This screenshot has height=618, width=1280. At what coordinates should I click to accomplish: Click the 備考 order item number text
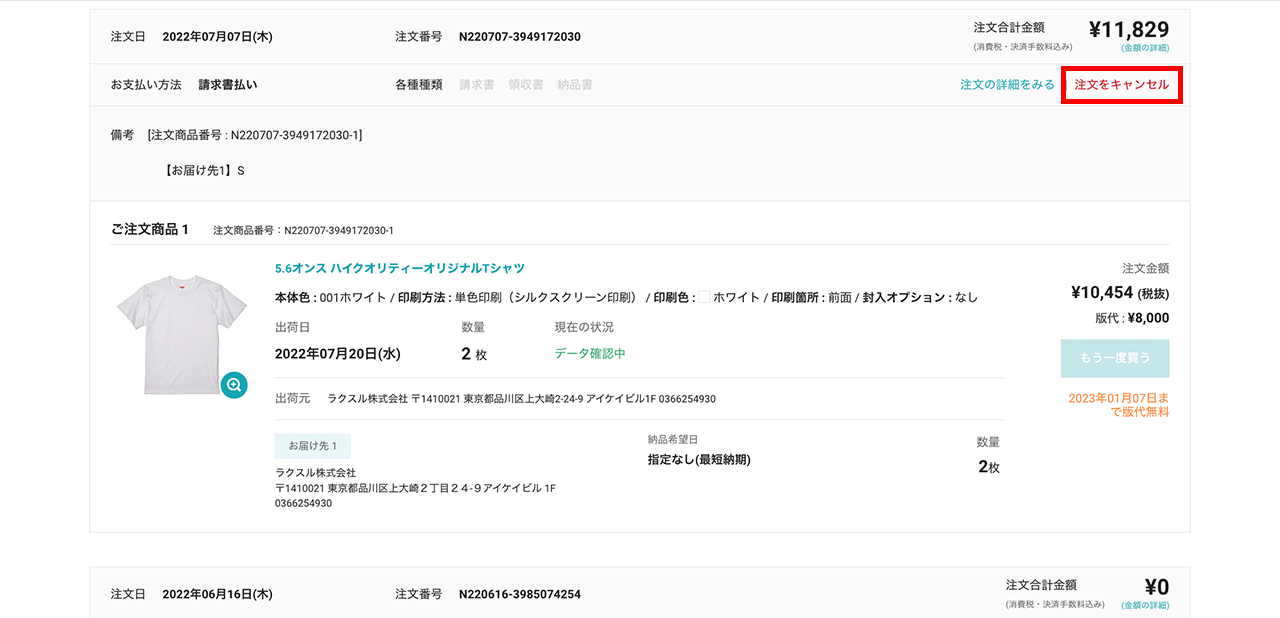pyautogui.click(x=255, y=135)
